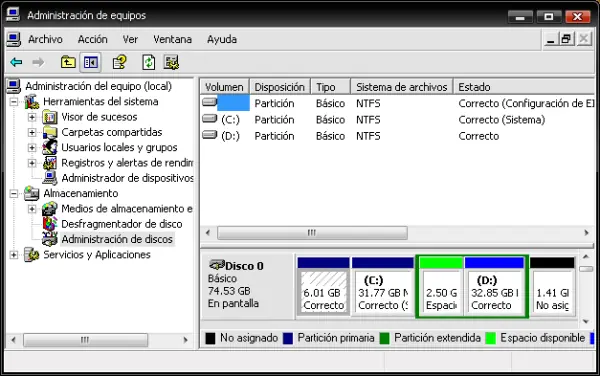Click the Usuarios locales y grupos icon
The height and width of the screenshot is (376, 600).
(50, 147)
